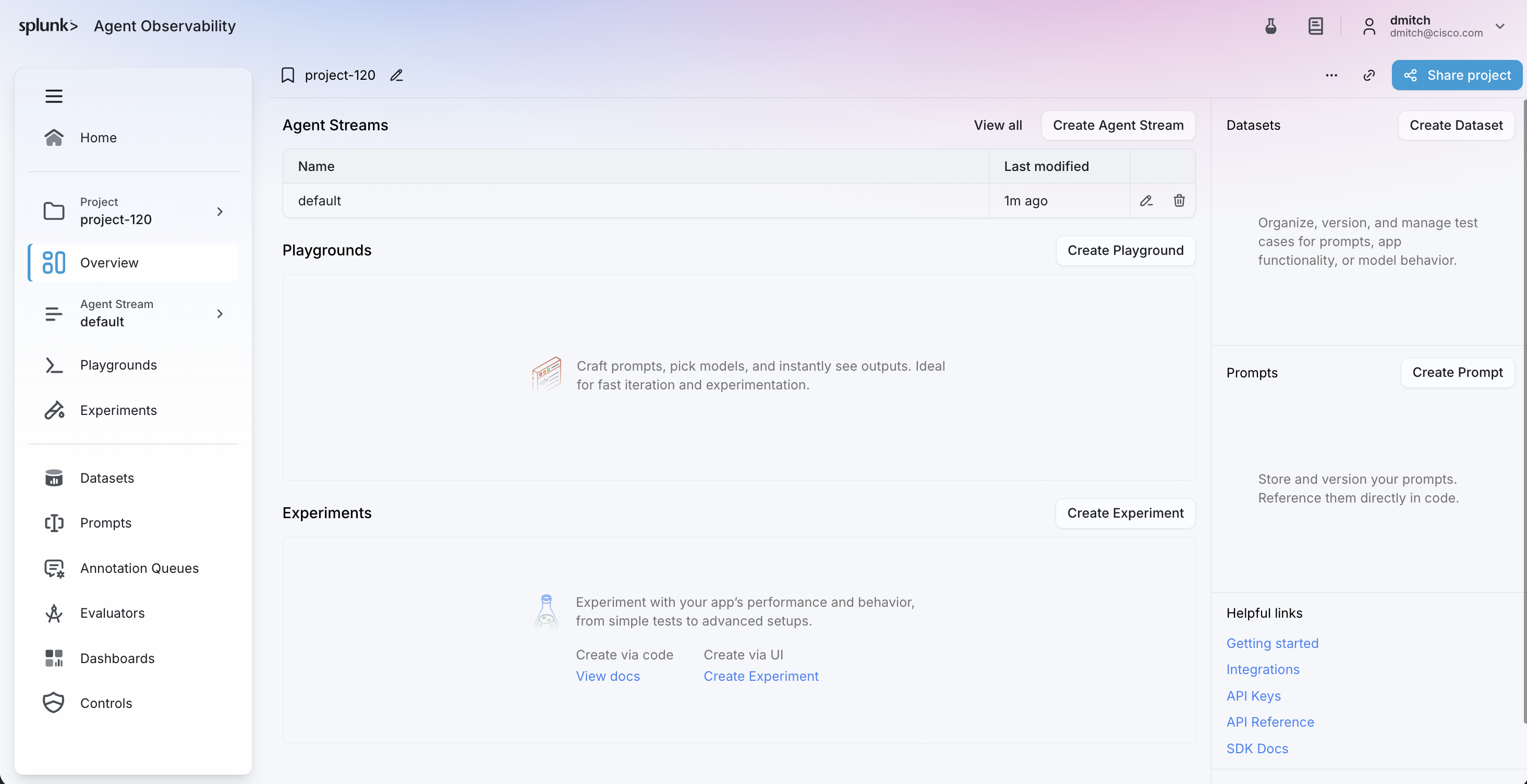Click the Splunk logo
The height and width of the screenshot is (784, 1527).
[x=48, y=26]
